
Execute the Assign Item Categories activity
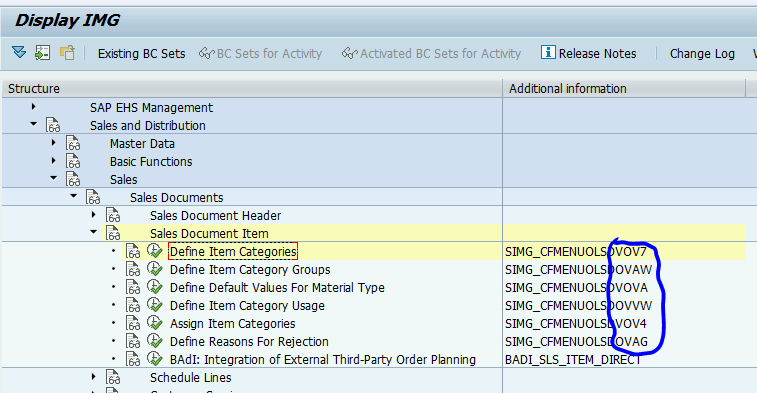click(154, 323)
